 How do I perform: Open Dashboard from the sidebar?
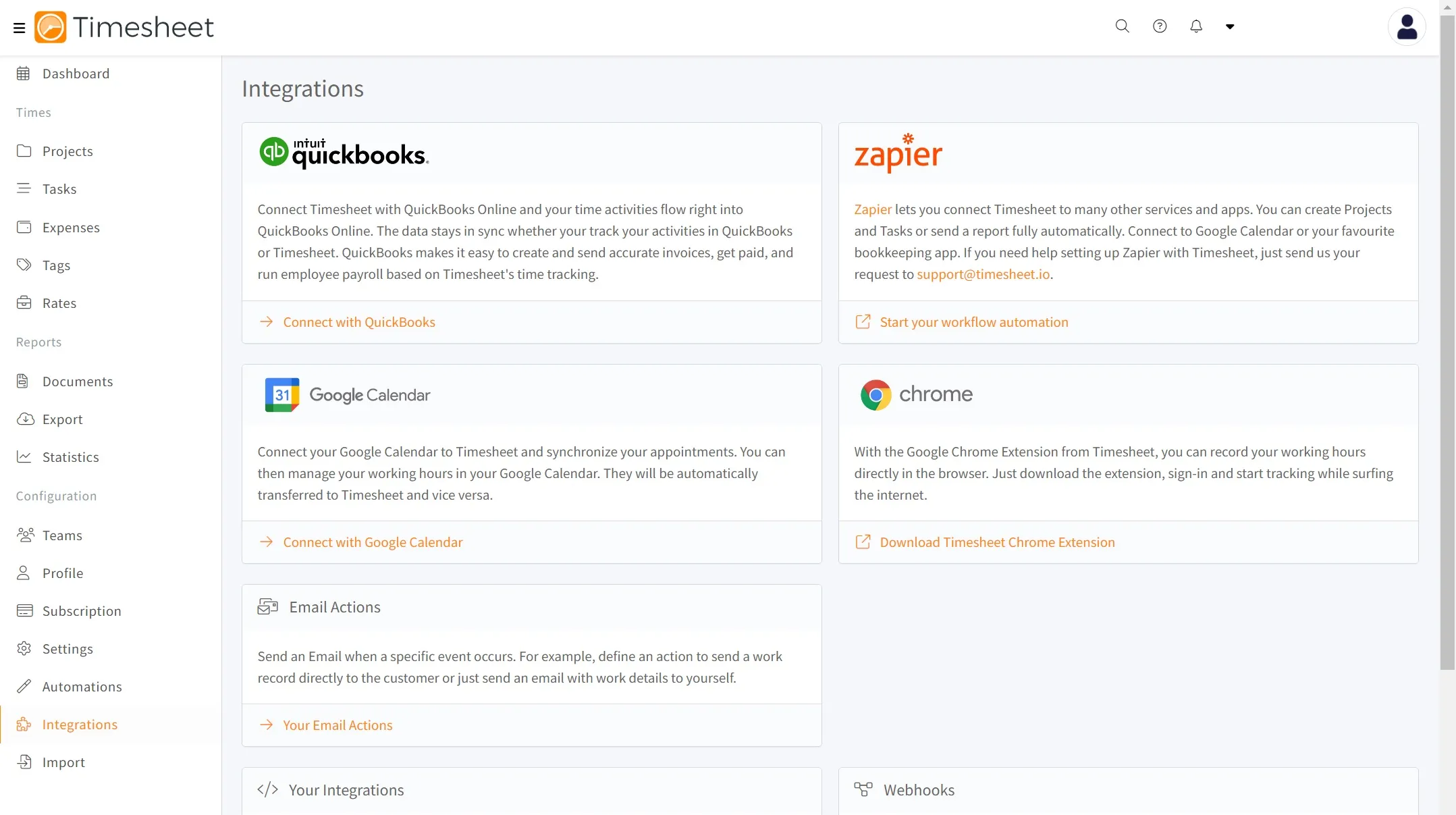76,74
